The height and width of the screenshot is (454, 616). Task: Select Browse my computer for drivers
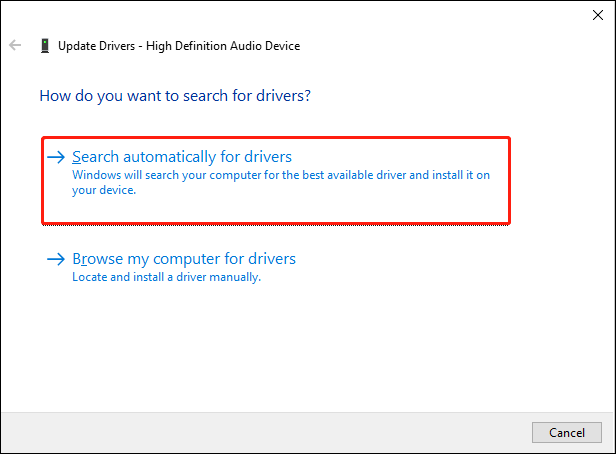click(184, 259)
